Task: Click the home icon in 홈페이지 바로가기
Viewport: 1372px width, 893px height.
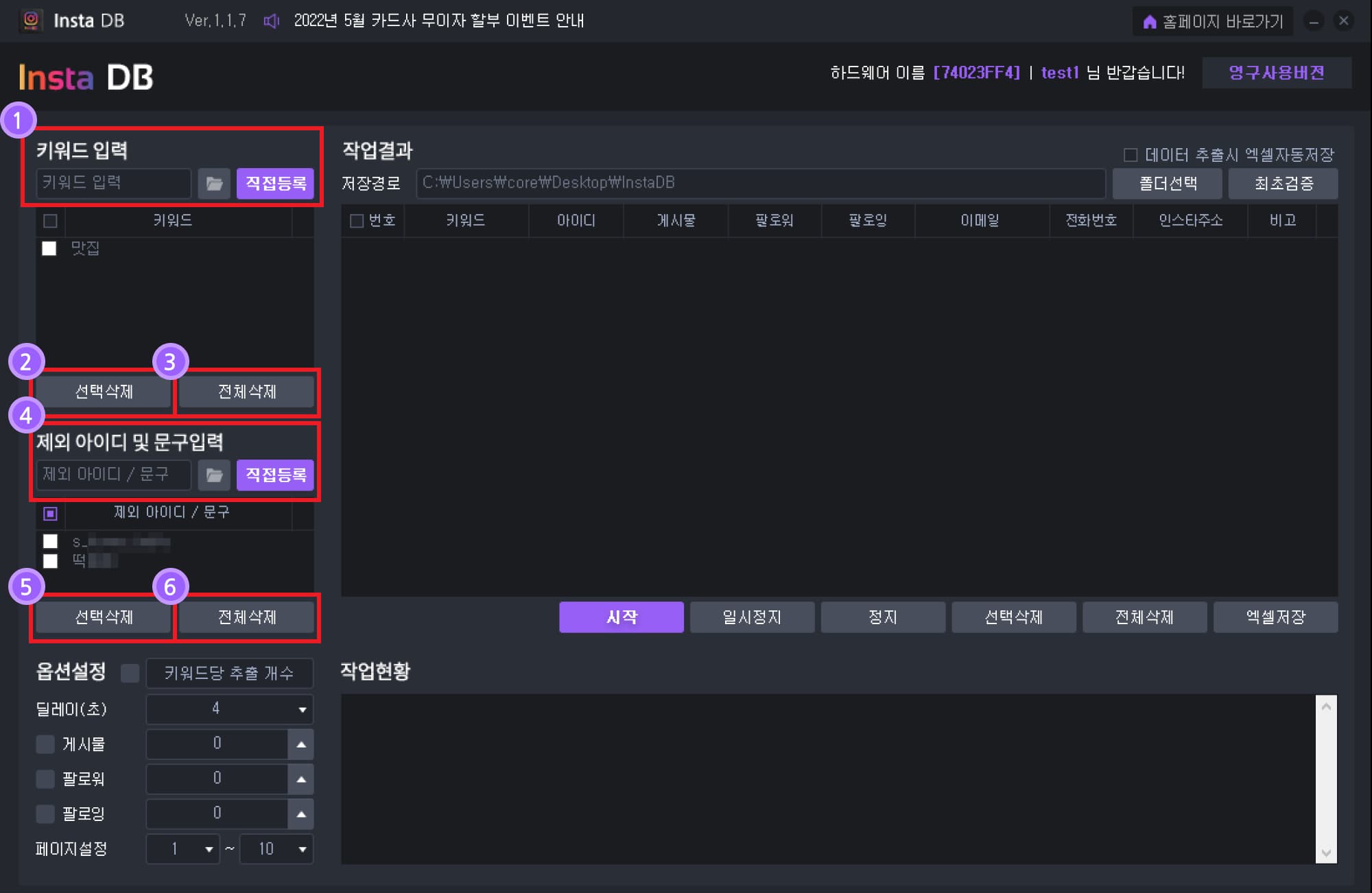Action: 1150,22
